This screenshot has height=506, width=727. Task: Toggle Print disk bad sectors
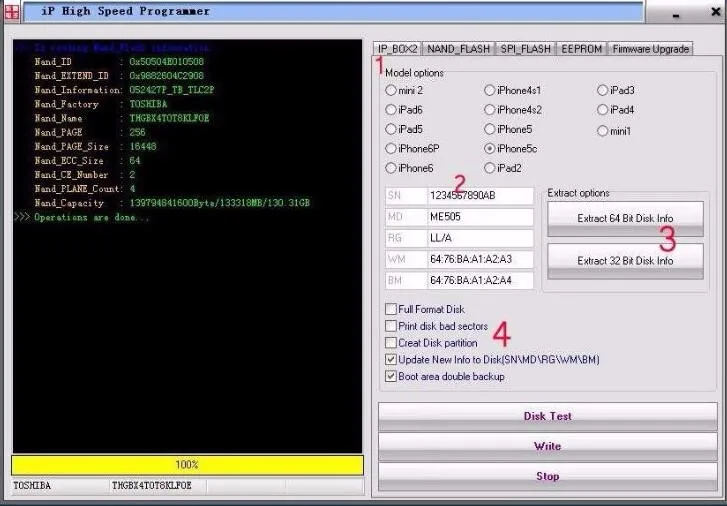pyautogui.click(x=391, y=326)
